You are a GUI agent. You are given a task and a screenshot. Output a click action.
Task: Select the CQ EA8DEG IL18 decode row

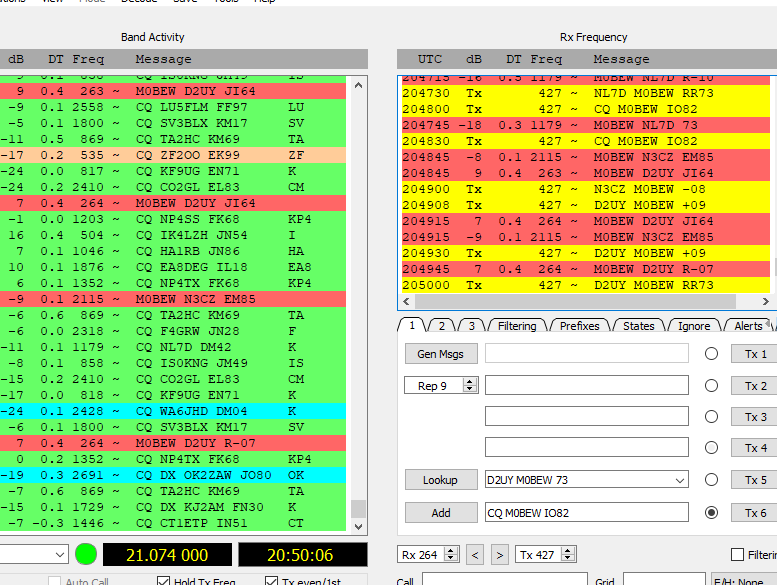(x=173, y=267)
